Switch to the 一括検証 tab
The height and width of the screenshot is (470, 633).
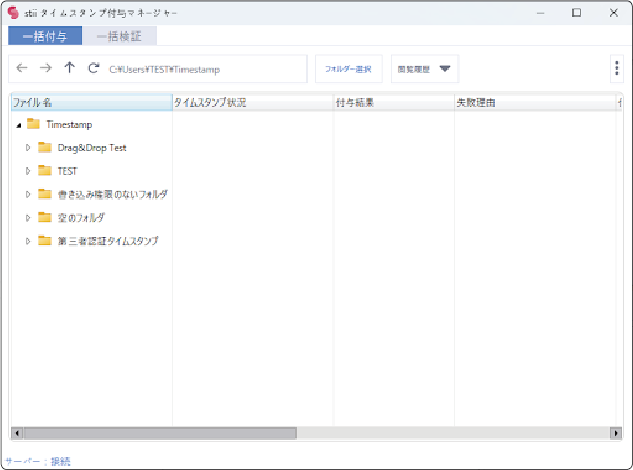(119, 36)
